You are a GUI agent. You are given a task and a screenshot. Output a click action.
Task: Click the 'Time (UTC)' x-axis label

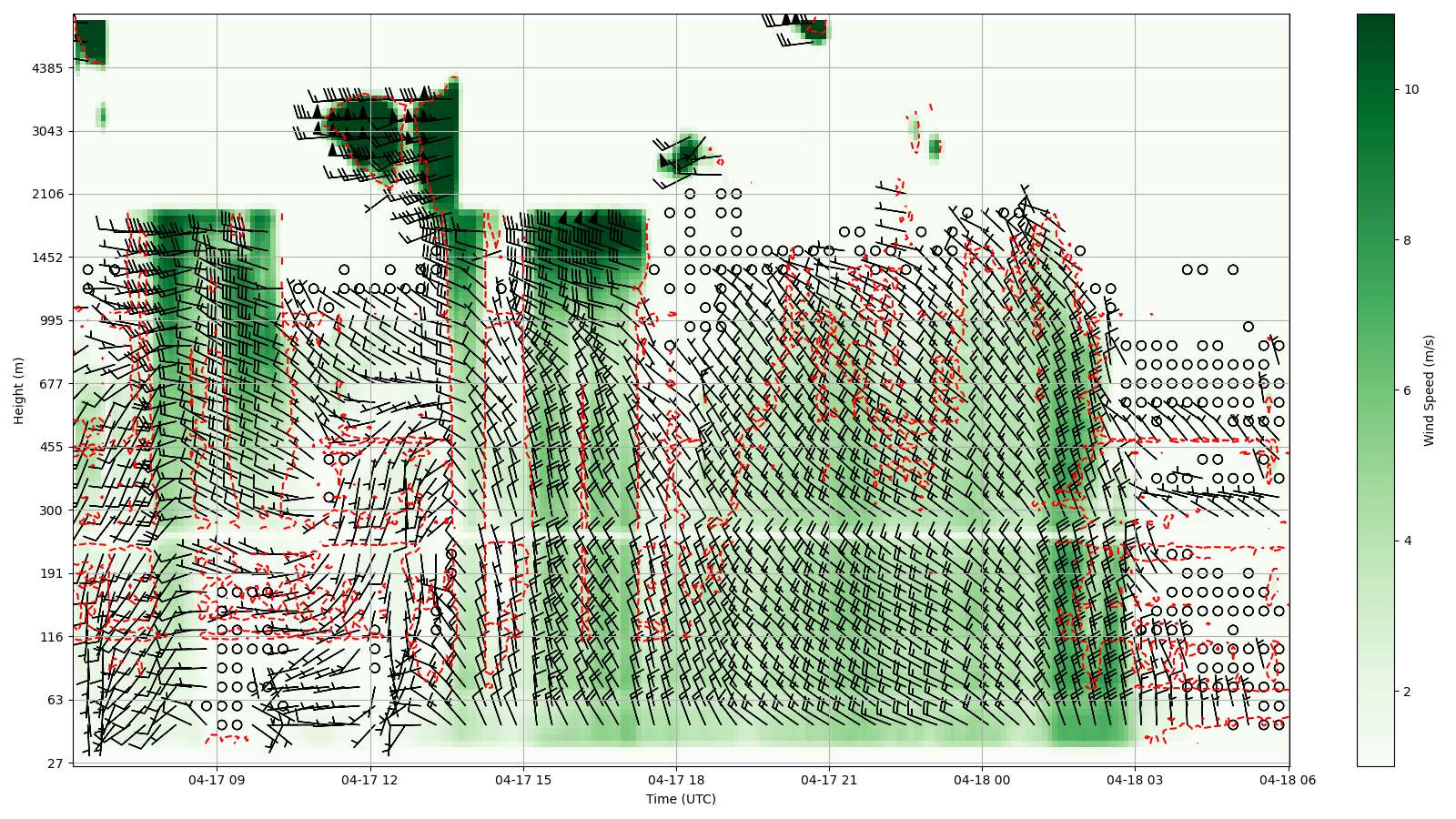681,799
